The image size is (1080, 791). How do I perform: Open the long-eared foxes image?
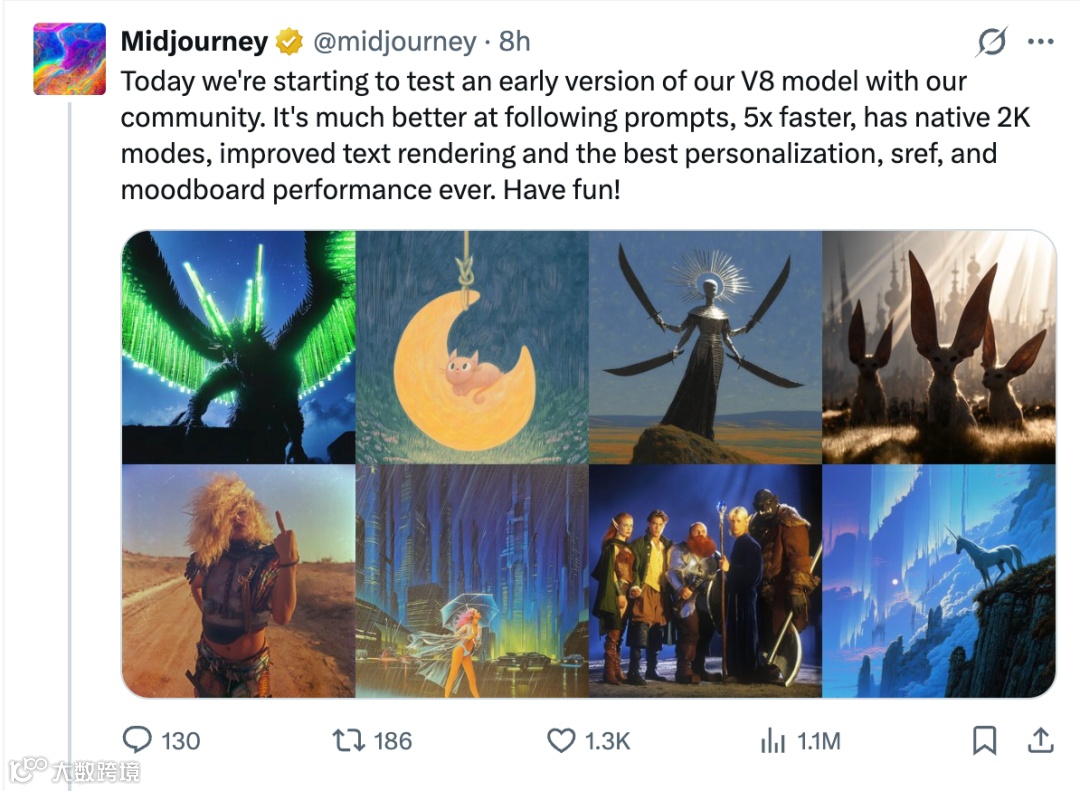click(939, 347)
